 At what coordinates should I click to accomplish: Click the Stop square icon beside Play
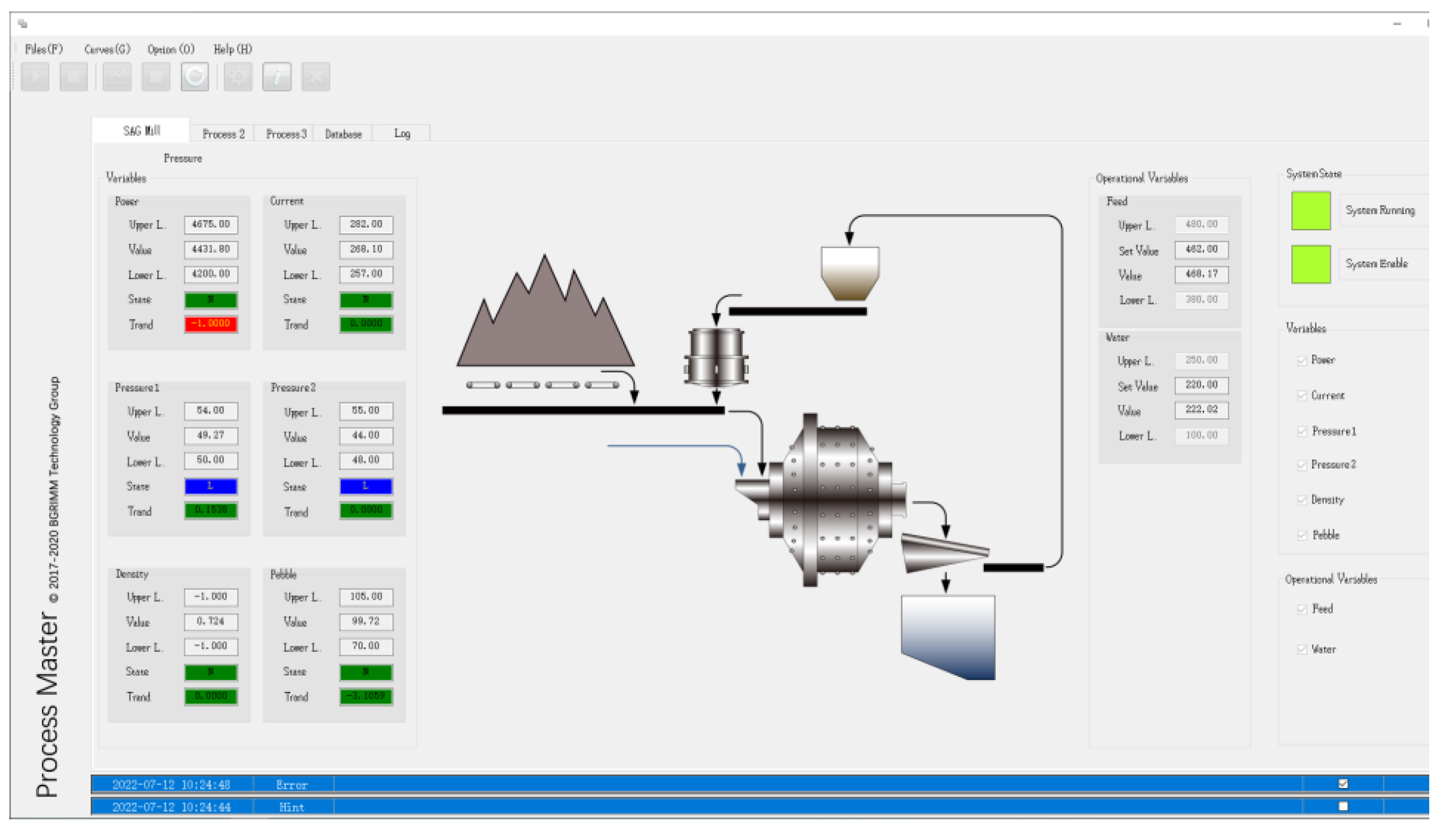[x=73, y=77]
